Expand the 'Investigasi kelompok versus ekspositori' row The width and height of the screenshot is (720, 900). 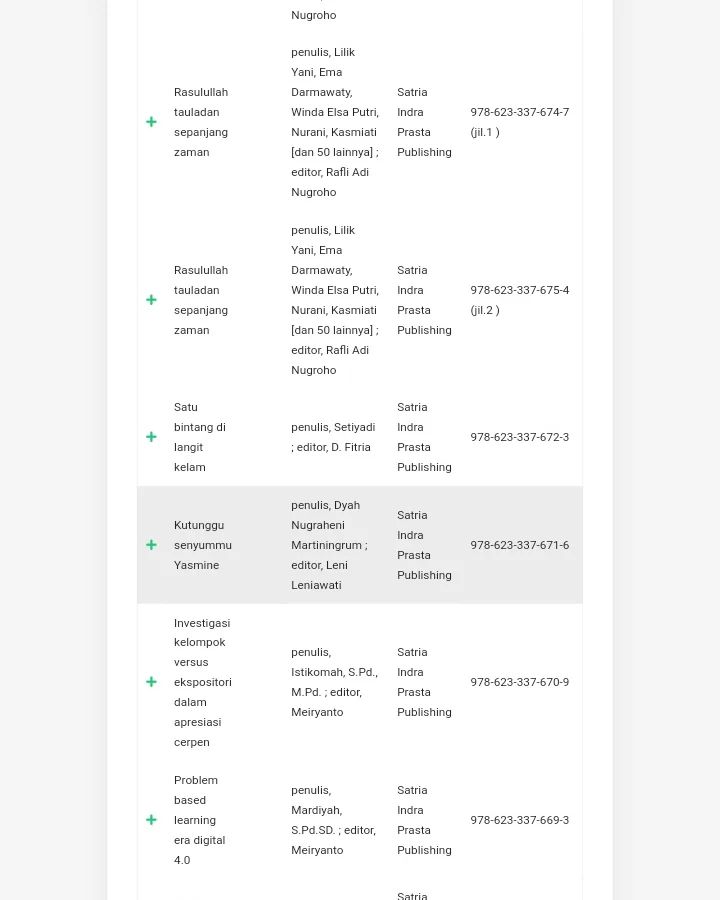151,682
